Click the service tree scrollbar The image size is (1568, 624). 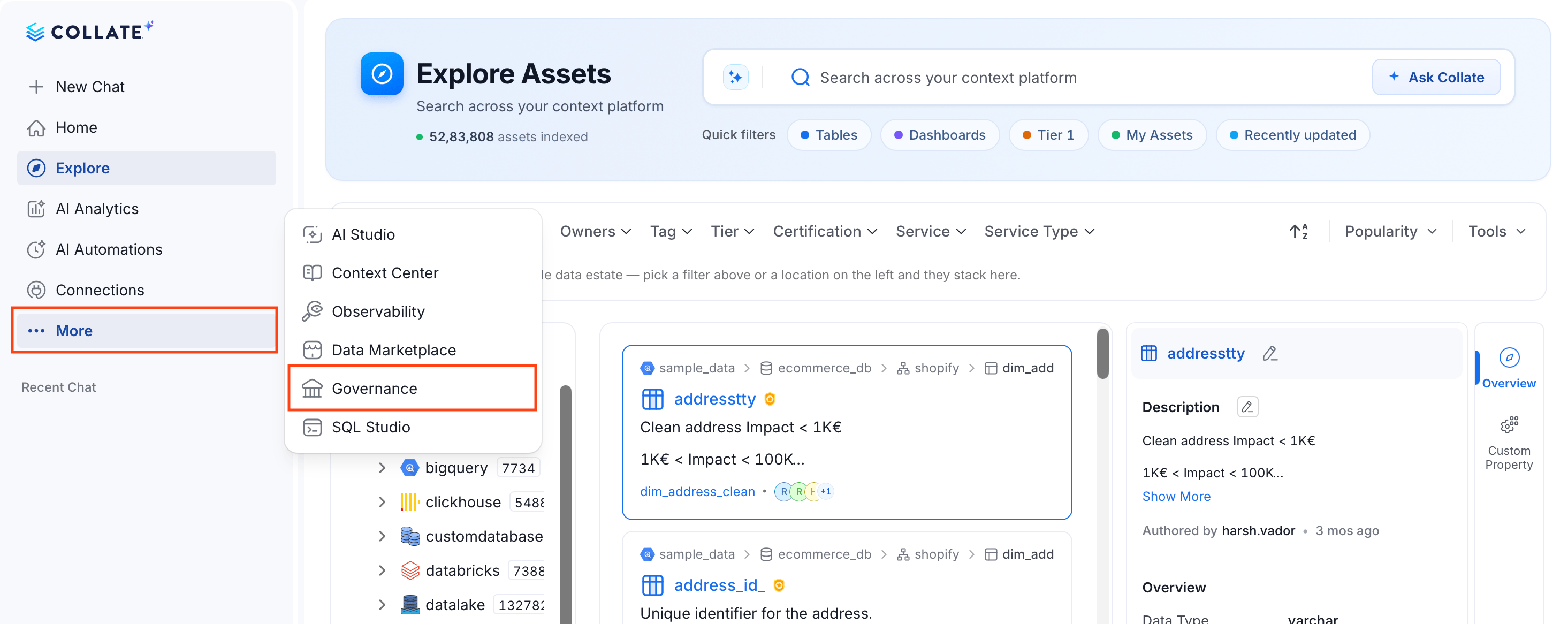565,504
